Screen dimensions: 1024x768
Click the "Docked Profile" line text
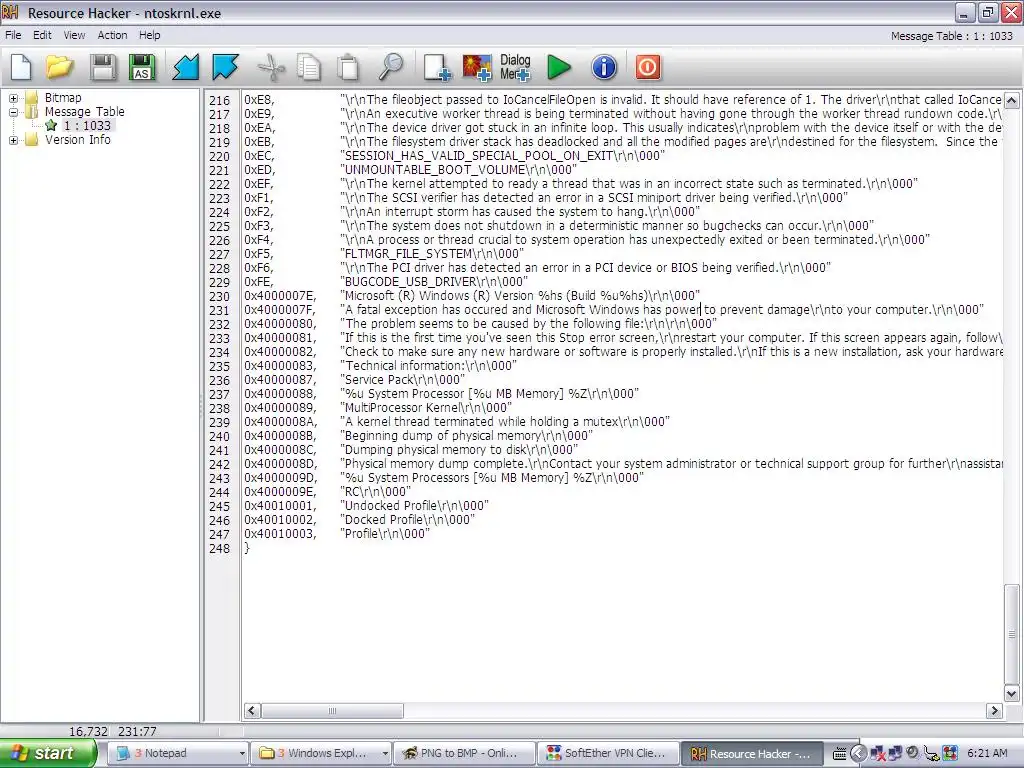[408, 520]
